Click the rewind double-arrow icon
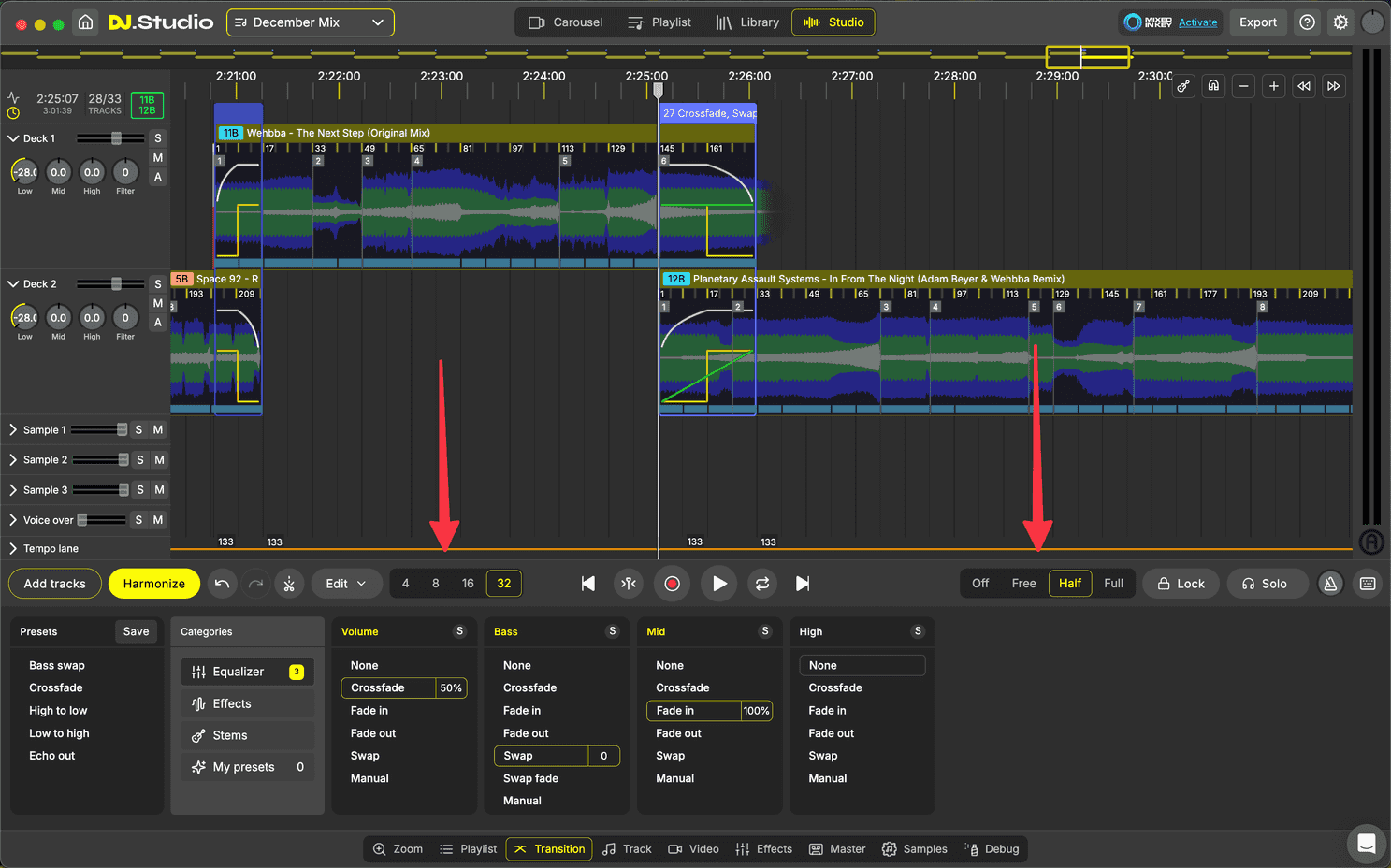1391x868 pixels. coord(1303,86)
